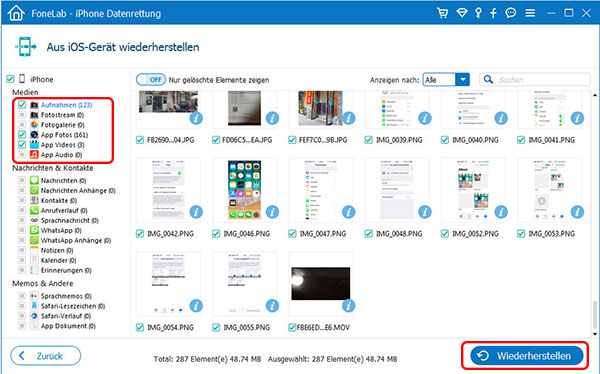Select Fotostream (0) category

[x=62, y=115]
